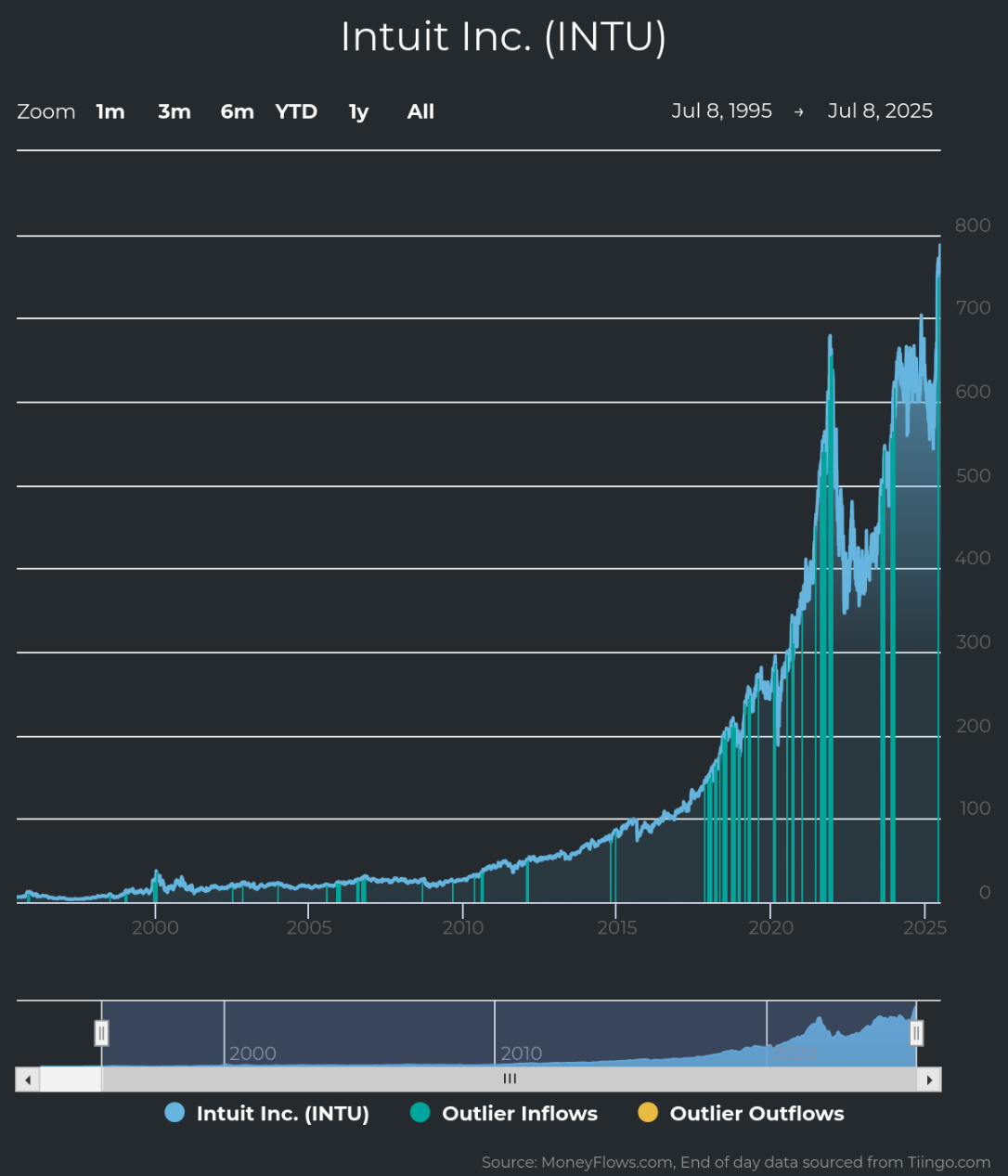Select the YTD zoom range
This screenshot has width=1008, height=1176.
297,111
